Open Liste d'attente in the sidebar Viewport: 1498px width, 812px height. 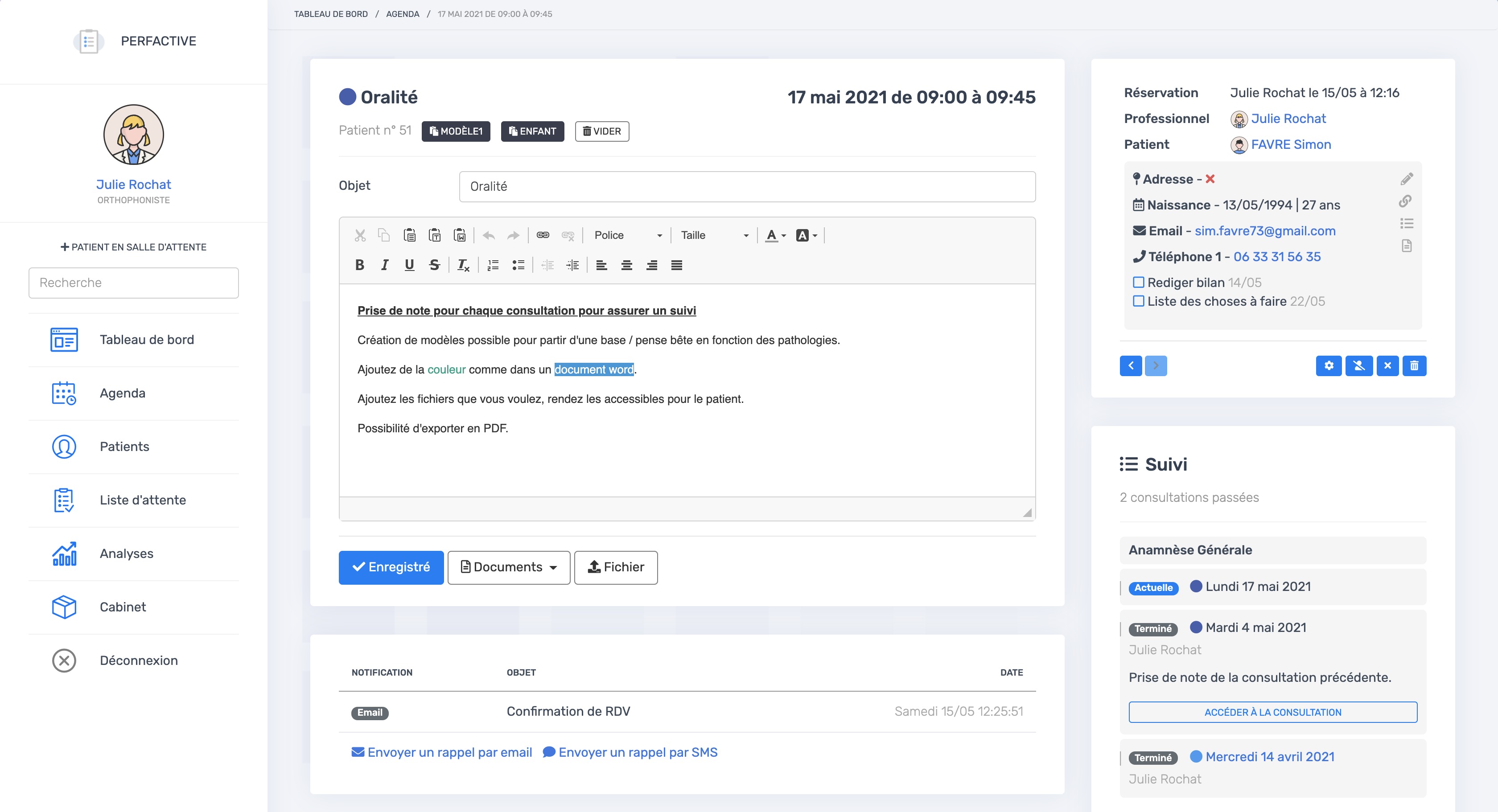143,500
